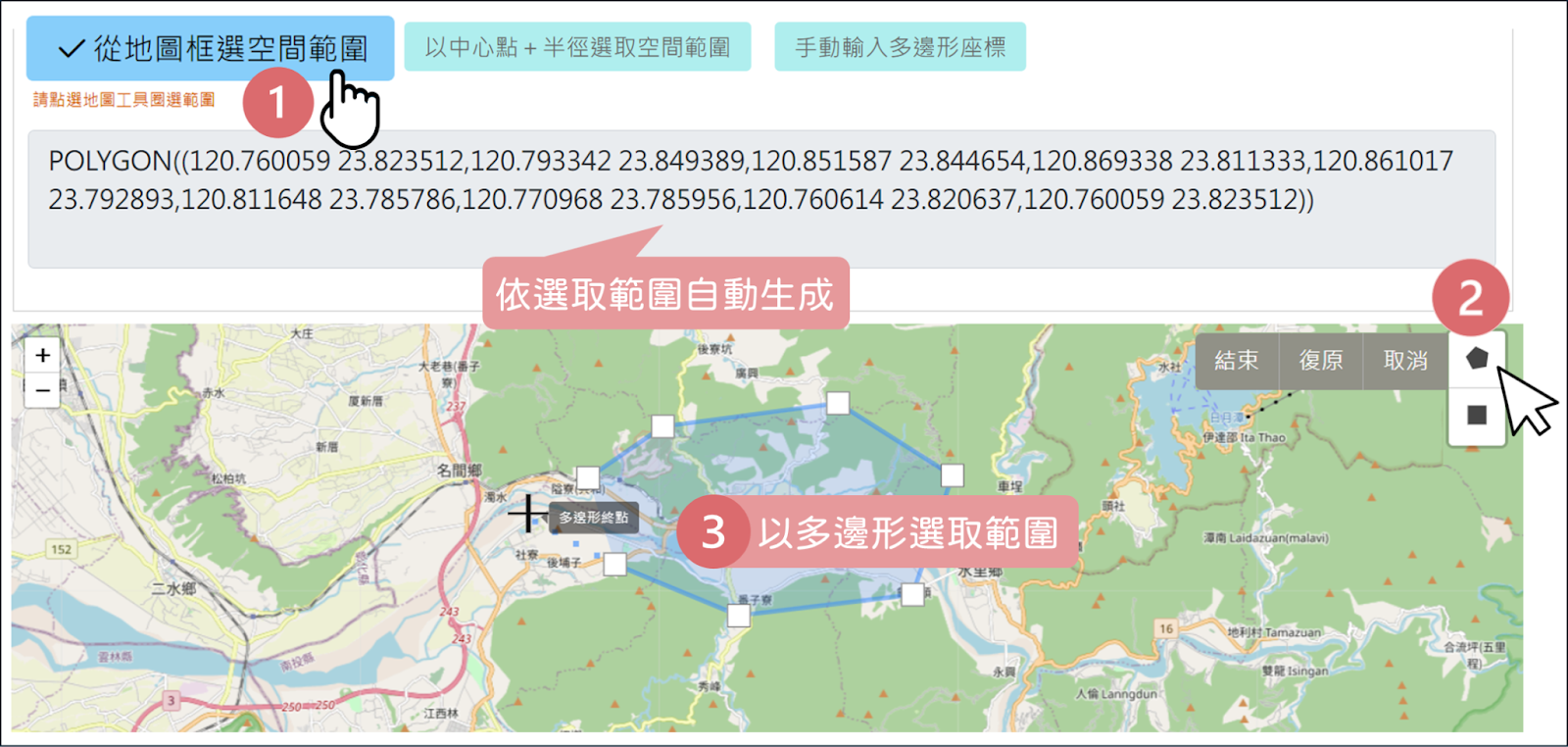Select the draw polygon tool icon
This screenshot has width=1568, height=747.
pyautogui.click(x=1477, y=359)
